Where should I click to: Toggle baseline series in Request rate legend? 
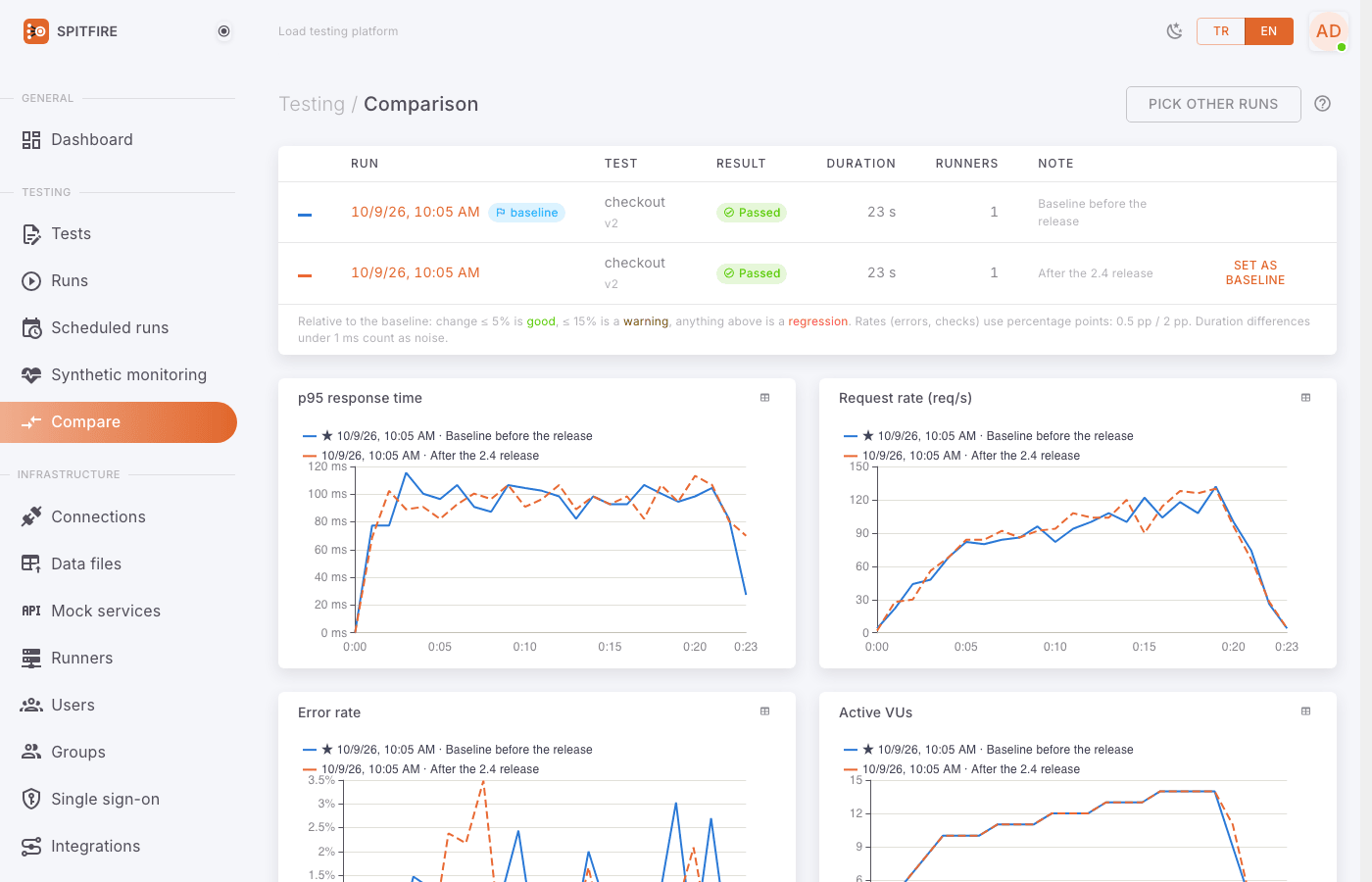[989, 436]
